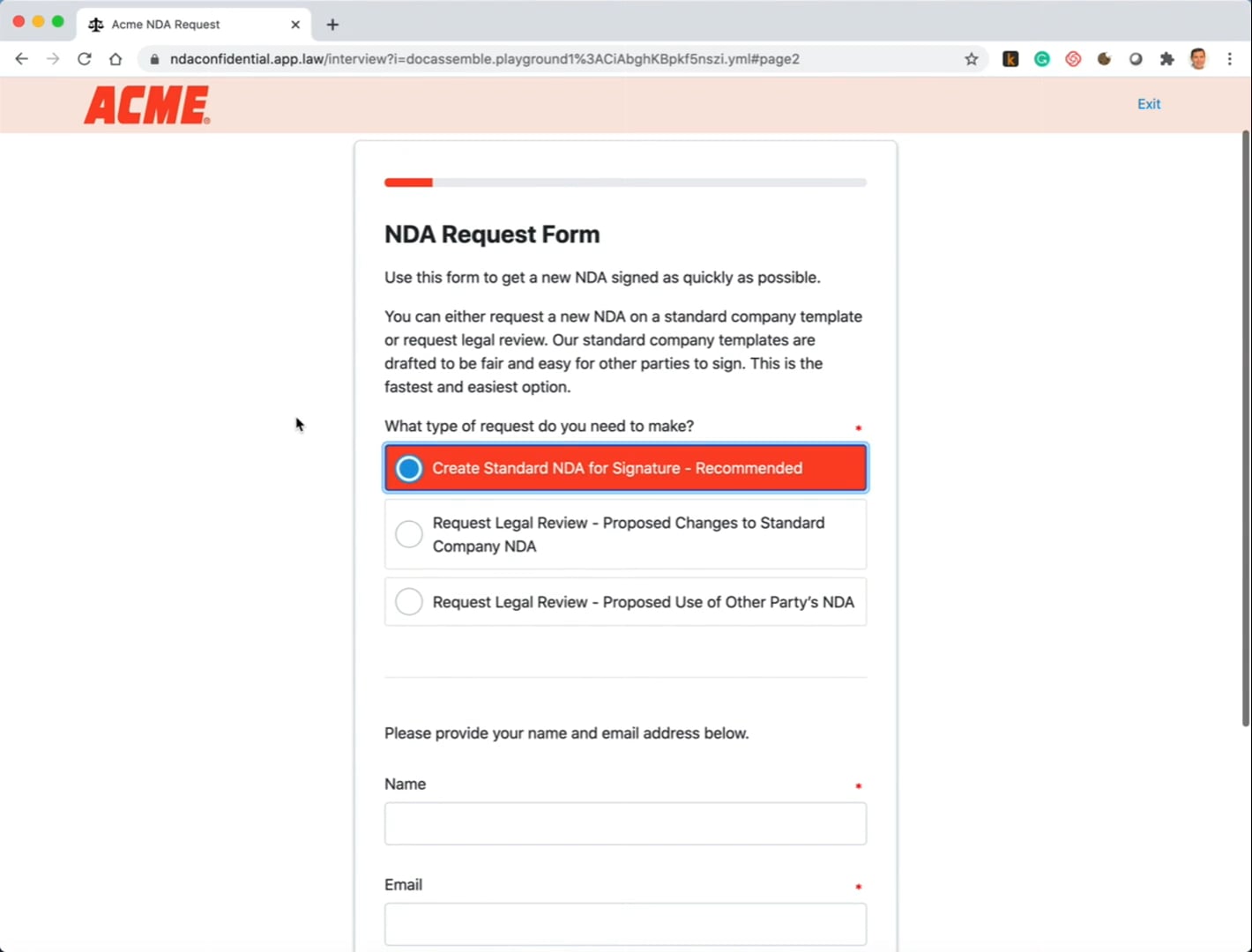Click the Email input field
Screen dimensions: 1252x952
pos(626,924)
